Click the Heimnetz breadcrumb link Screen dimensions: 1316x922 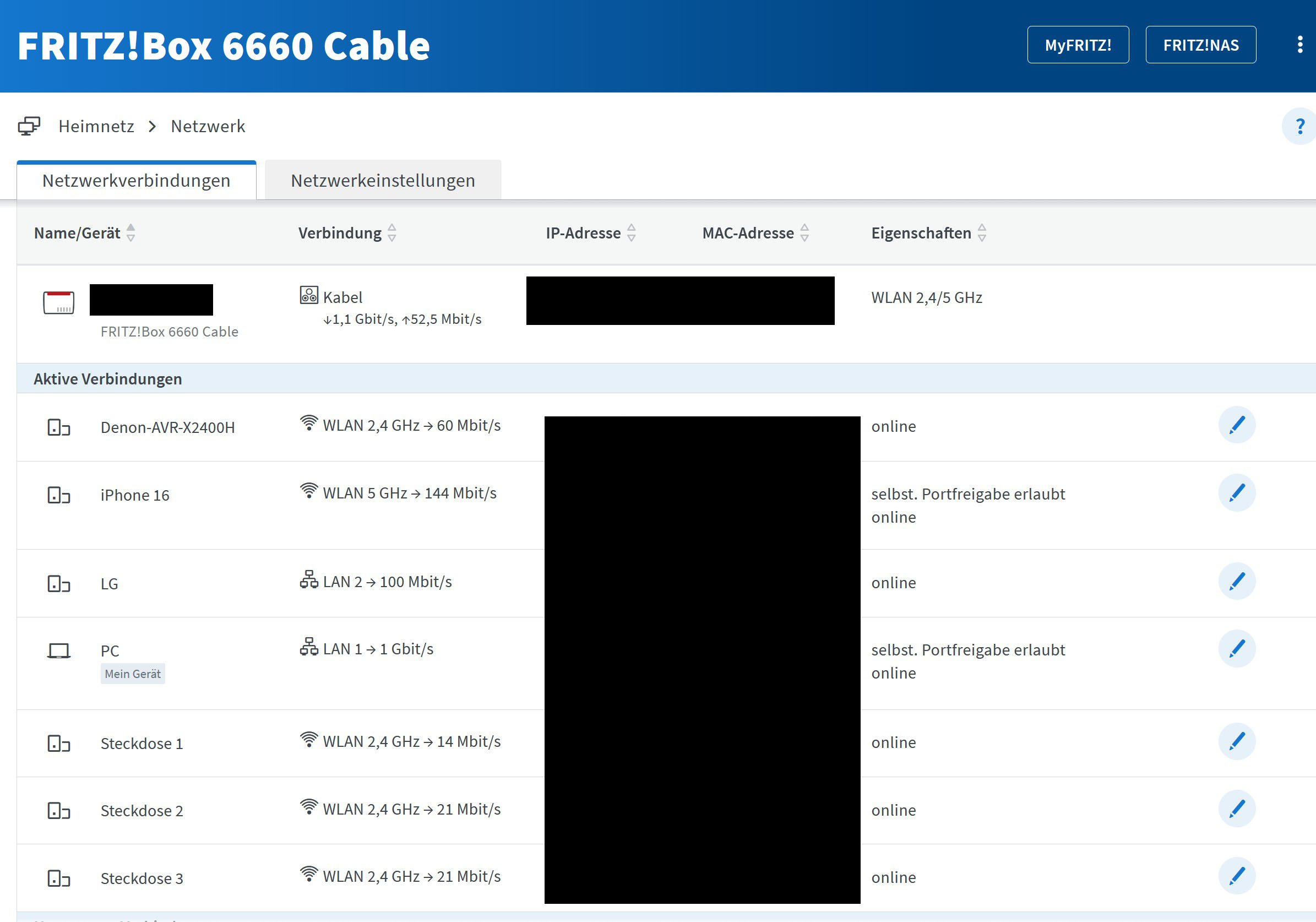[96, 126]
